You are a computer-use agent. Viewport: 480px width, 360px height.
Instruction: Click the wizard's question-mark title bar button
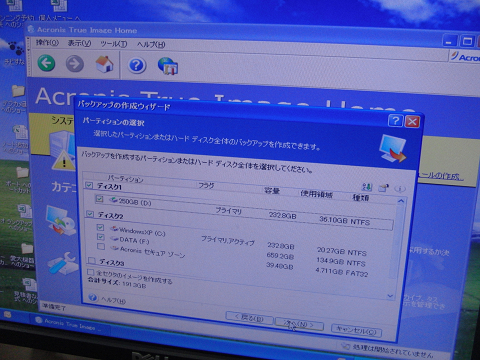coord(395,120)
